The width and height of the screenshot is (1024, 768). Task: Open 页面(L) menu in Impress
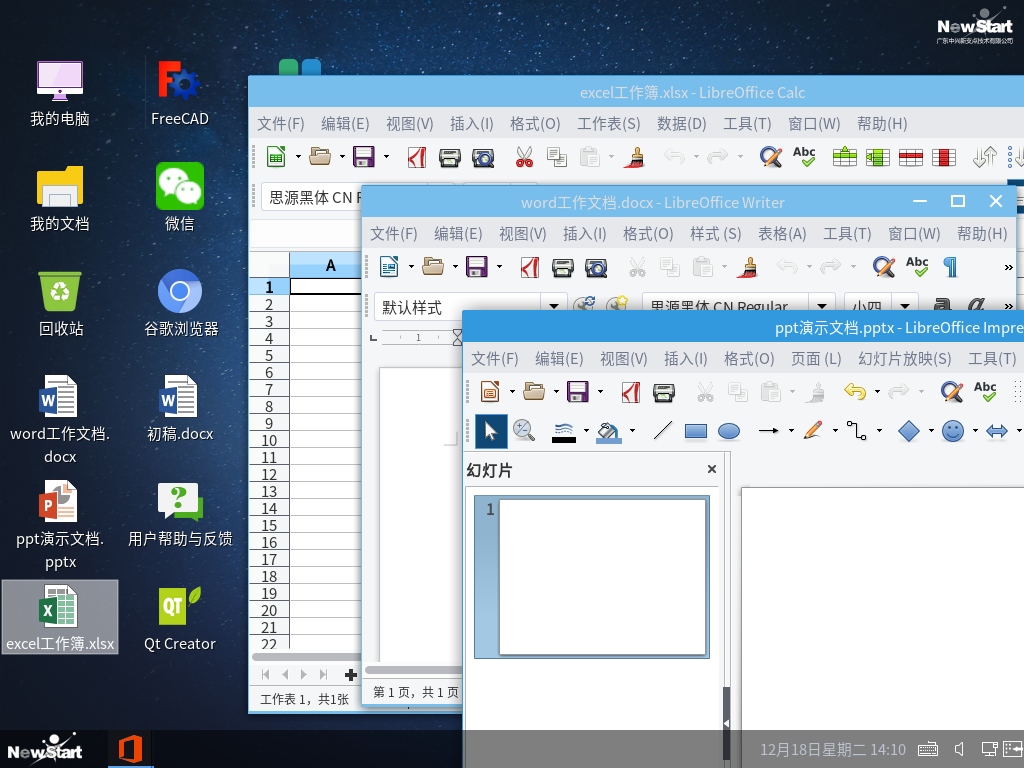tap(816, 359)
